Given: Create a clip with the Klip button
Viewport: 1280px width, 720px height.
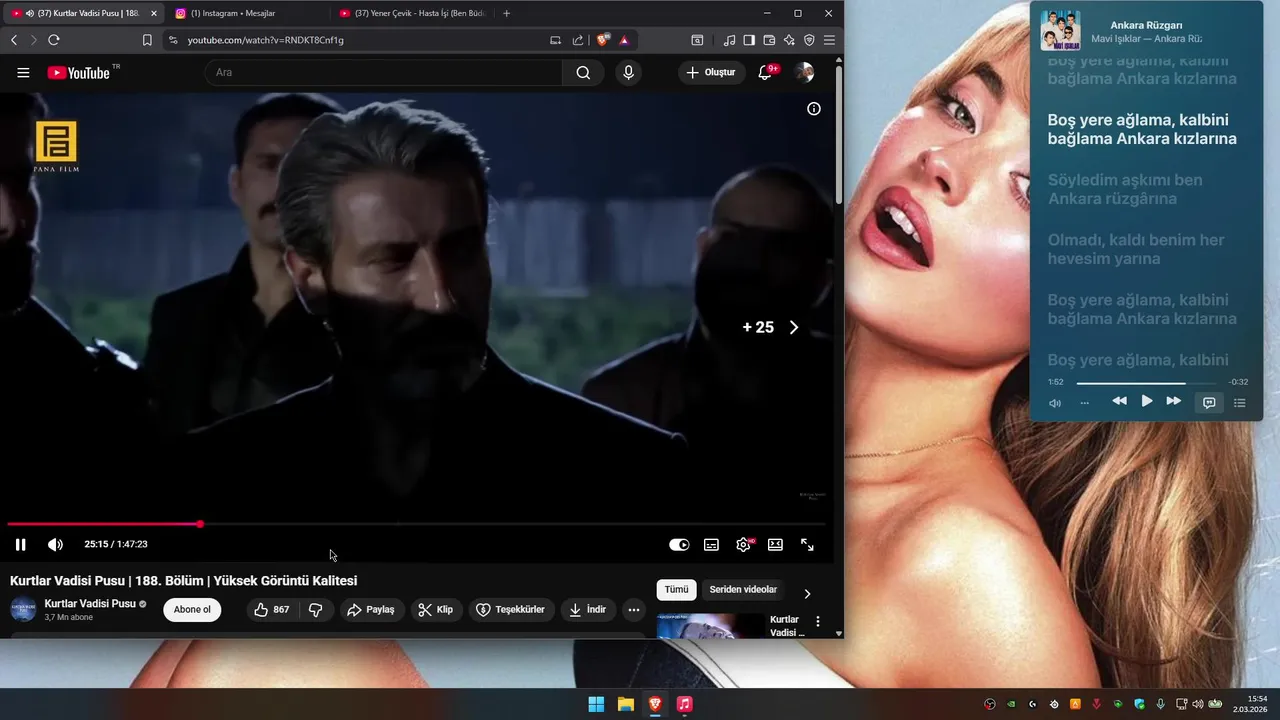Looking at the screenshot, I should pyautogui.click(x=436, y=610).
